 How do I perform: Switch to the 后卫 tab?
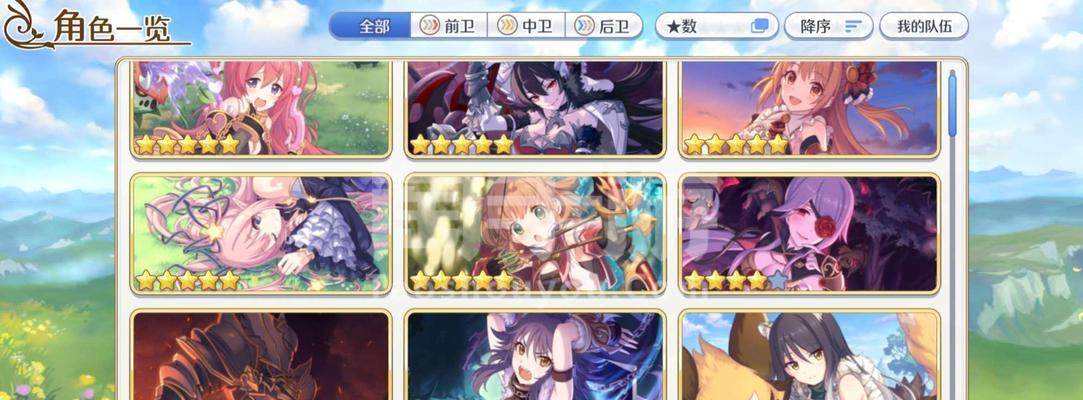(604, 26)
